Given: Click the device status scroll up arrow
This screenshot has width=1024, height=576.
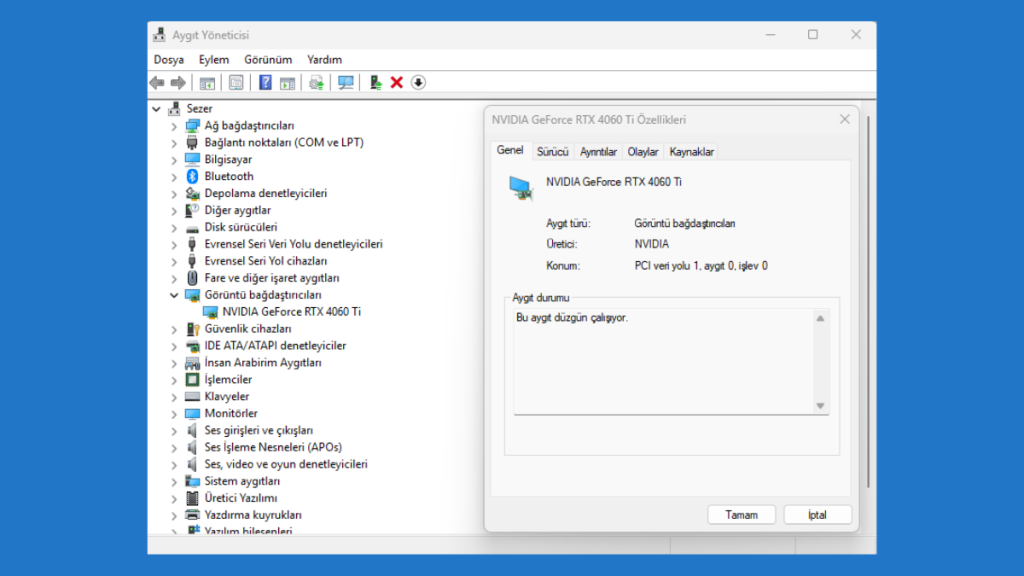Looking at the screenshot, I should point(820,319).
